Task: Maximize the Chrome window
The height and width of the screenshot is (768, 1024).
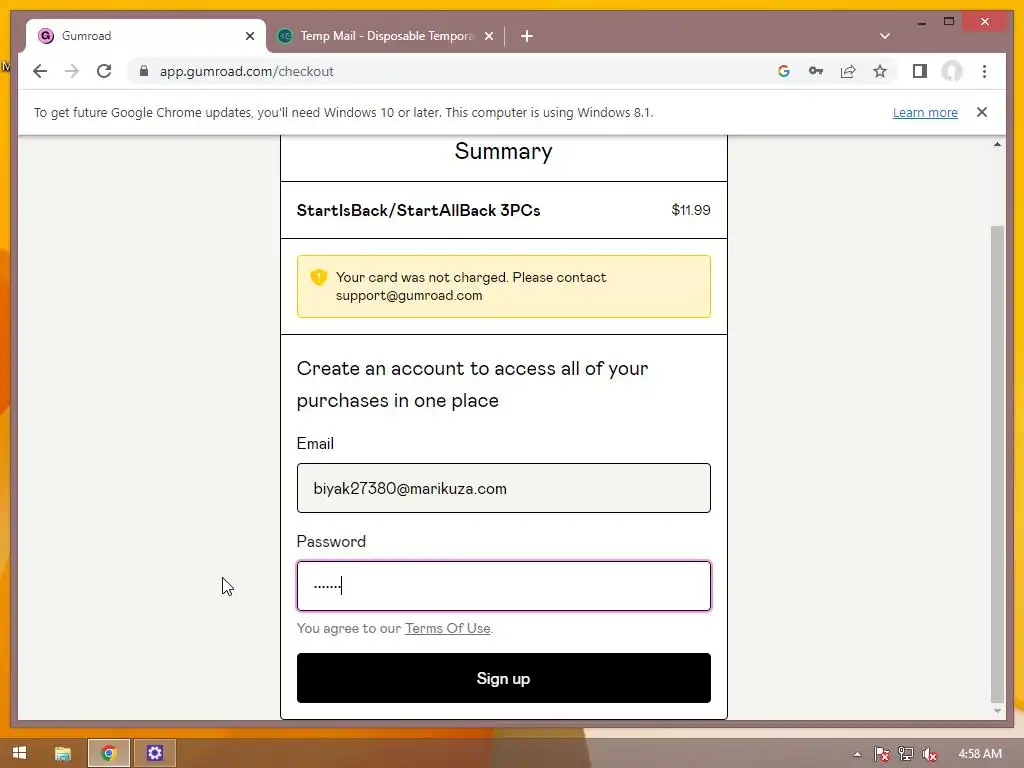Action: tap(949, 22)
